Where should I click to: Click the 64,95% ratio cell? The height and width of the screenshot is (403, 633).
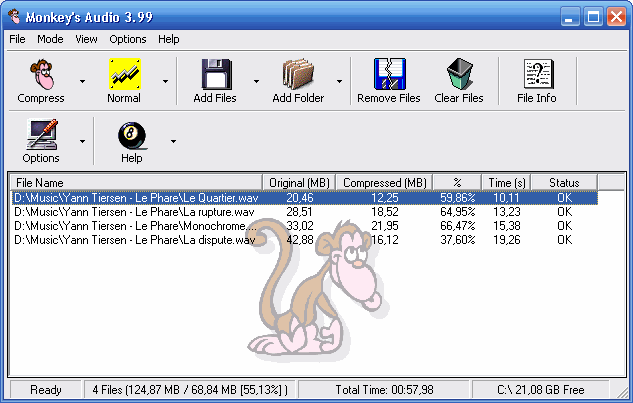(x=457, y=212)
